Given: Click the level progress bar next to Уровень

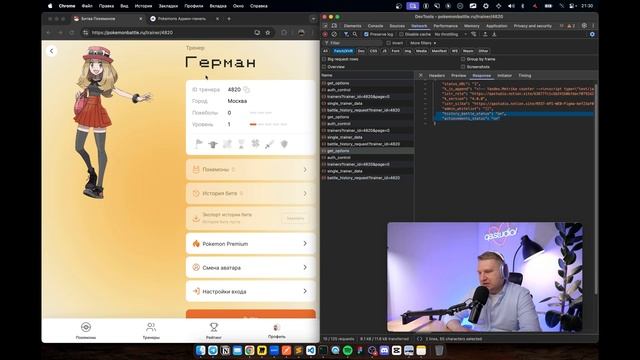Looking at the screenshot, I should point(268,124).
